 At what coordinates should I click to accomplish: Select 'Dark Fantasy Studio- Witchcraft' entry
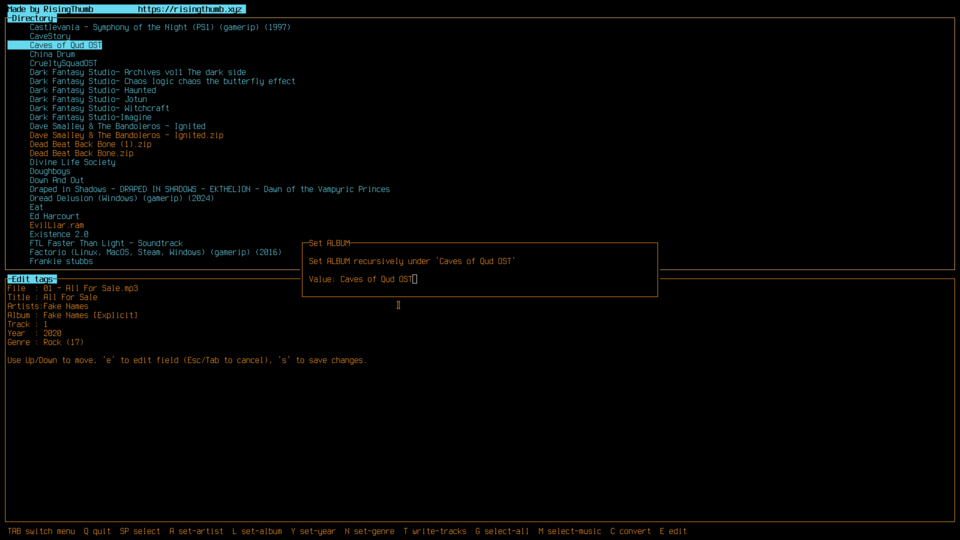(99, 108)
